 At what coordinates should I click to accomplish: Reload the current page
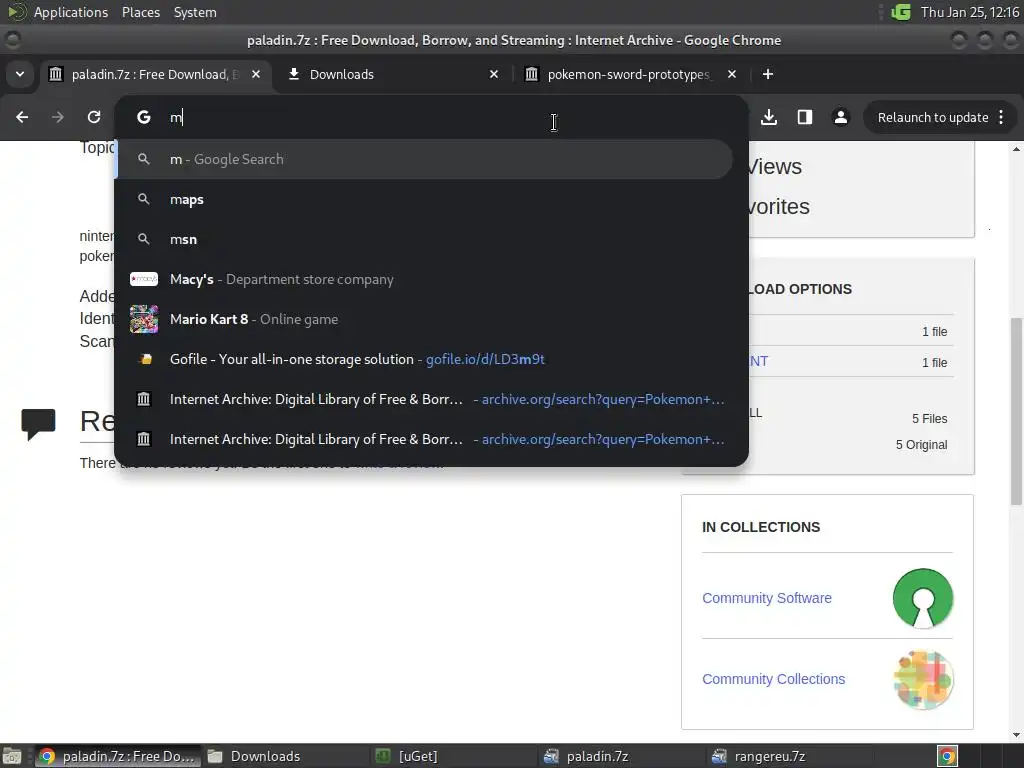click(x=94, y=118)
